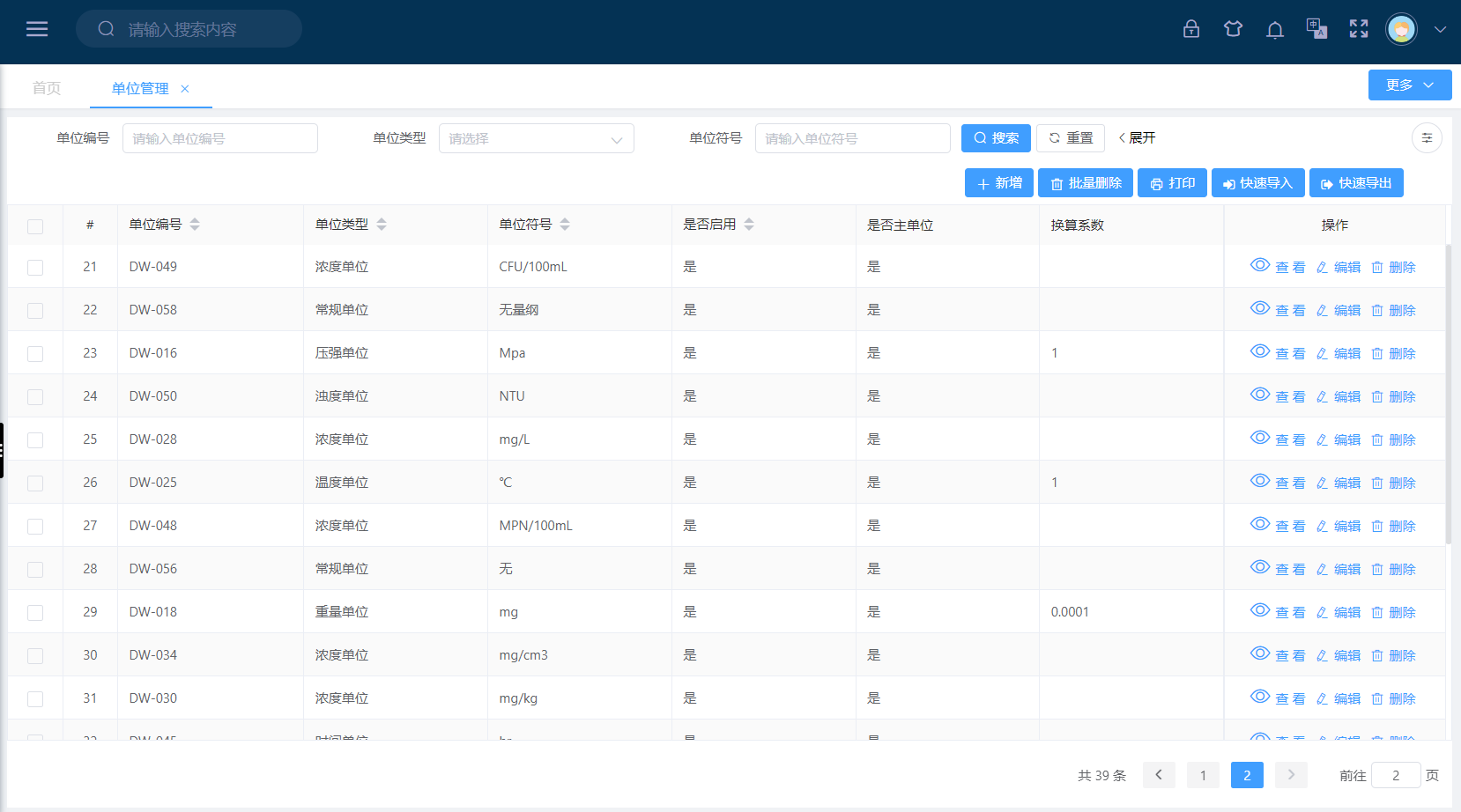Image resolution: width=1461 pixels, height=812 pixels.
Task: Edit row DW-028
Action: point(1339,439)
